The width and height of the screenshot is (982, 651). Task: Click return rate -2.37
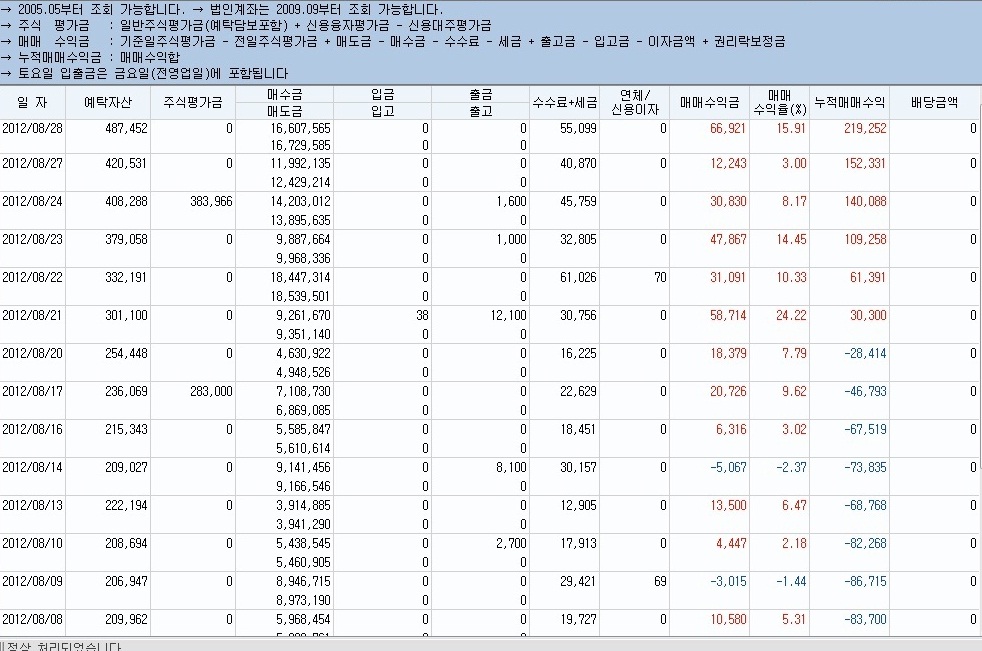click(x=792, y=467)
